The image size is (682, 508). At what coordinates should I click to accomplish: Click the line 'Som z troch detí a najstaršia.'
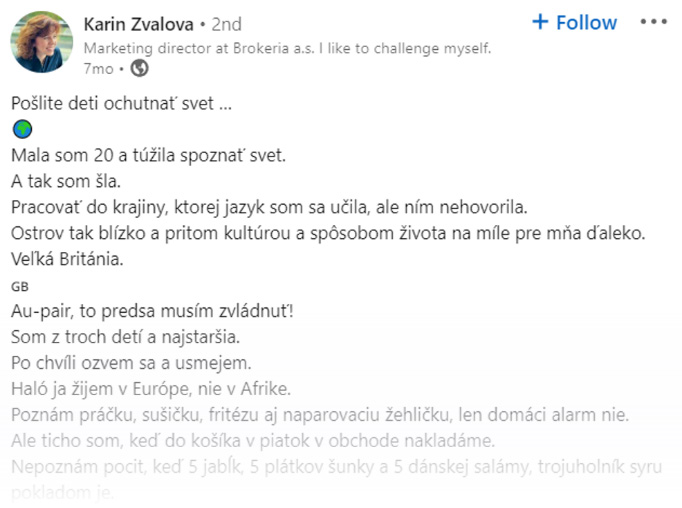(125, 337)
